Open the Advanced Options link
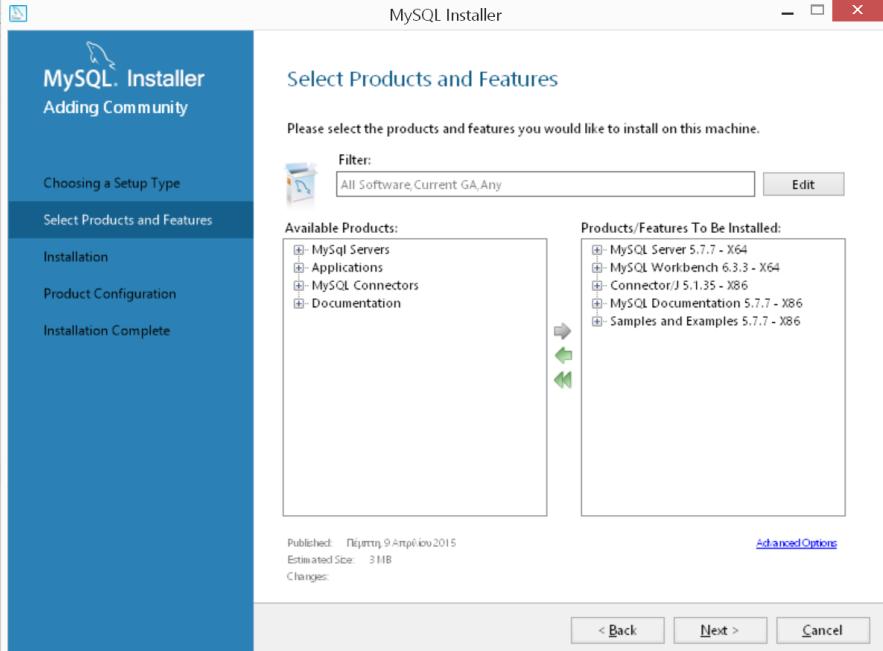Screen dimensions: 883x651 [796, 543]
